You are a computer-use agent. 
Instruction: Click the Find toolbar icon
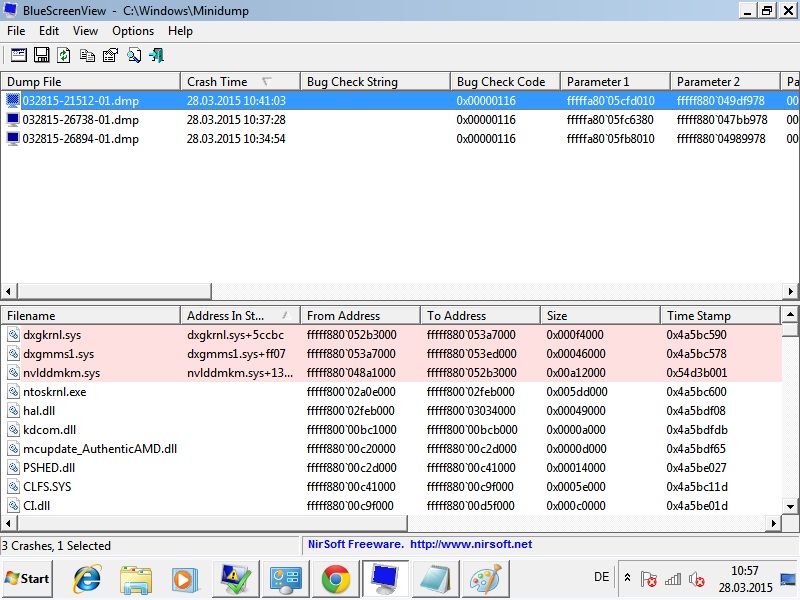pos(134,55)
